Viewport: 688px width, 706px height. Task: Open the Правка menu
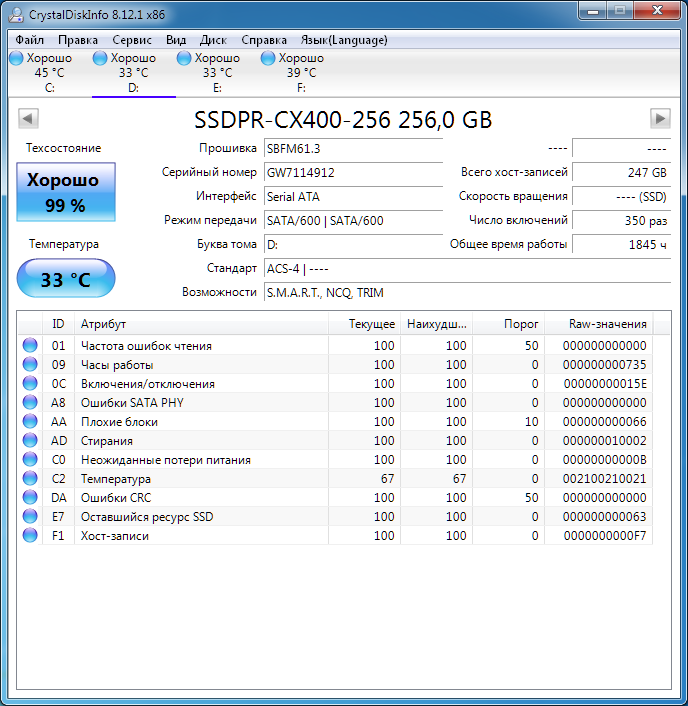[x=78, y=40]
